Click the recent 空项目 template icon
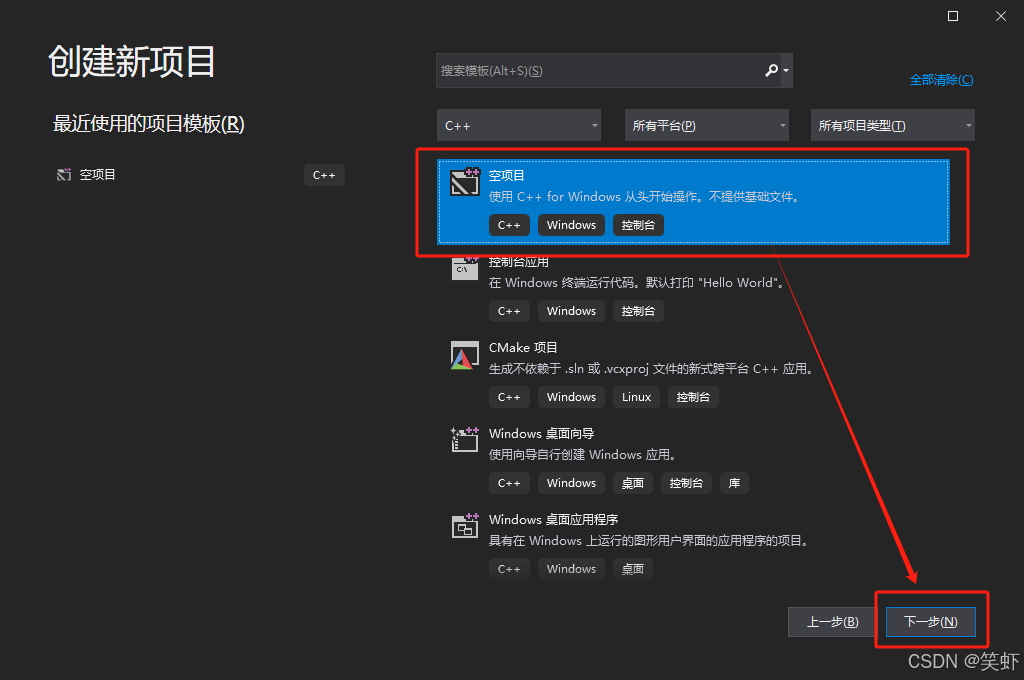Image resolution: width=1024 pixels, height=680 pixels. 63,174
